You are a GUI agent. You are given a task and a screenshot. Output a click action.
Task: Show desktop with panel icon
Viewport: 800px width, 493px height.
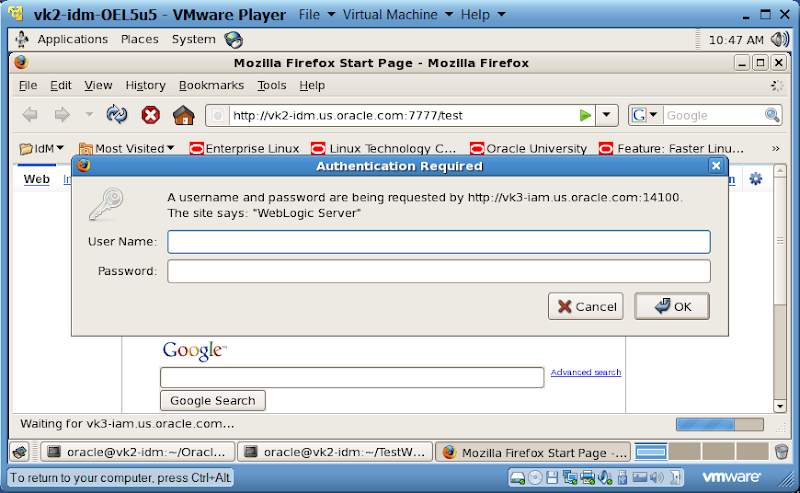[x=19, y=452]
